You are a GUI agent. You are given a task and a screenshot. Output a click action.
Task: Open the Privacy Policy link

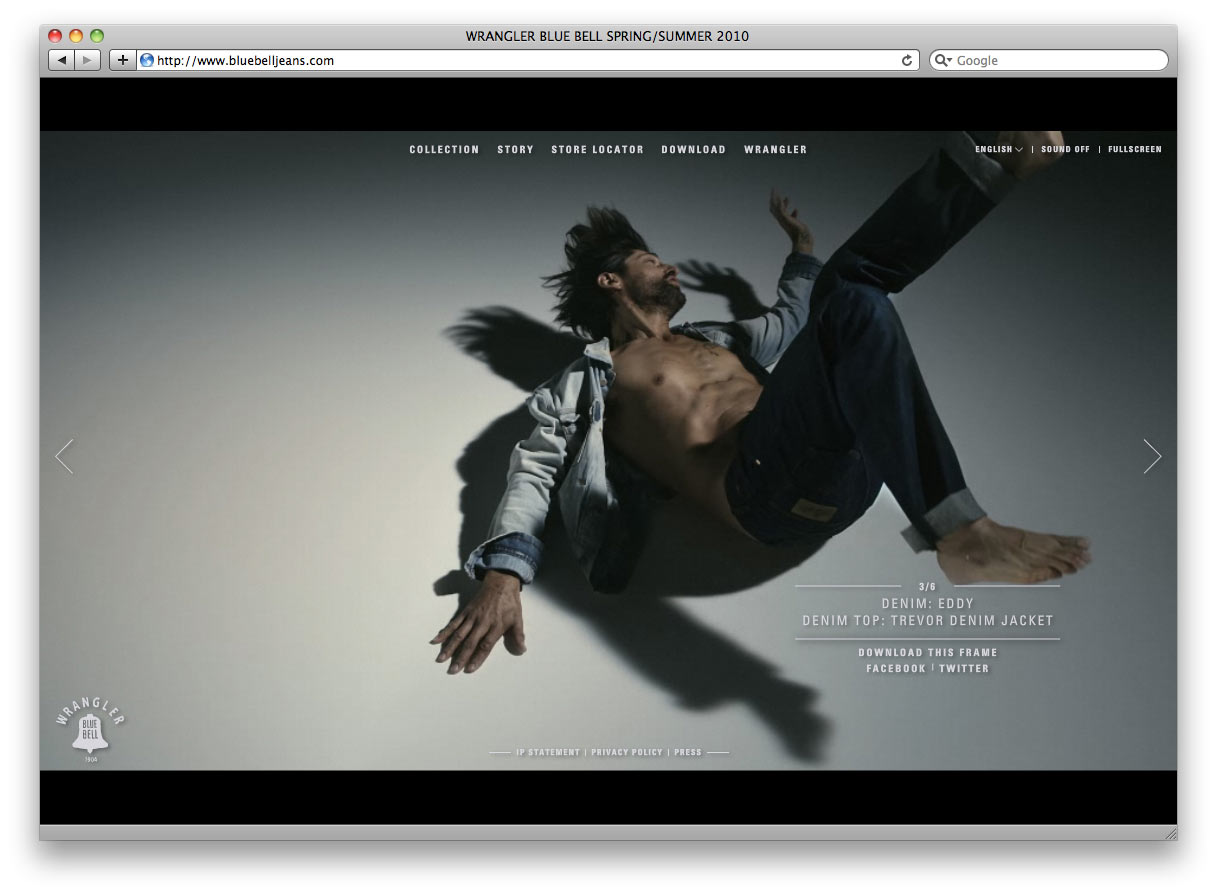point(627,752)
